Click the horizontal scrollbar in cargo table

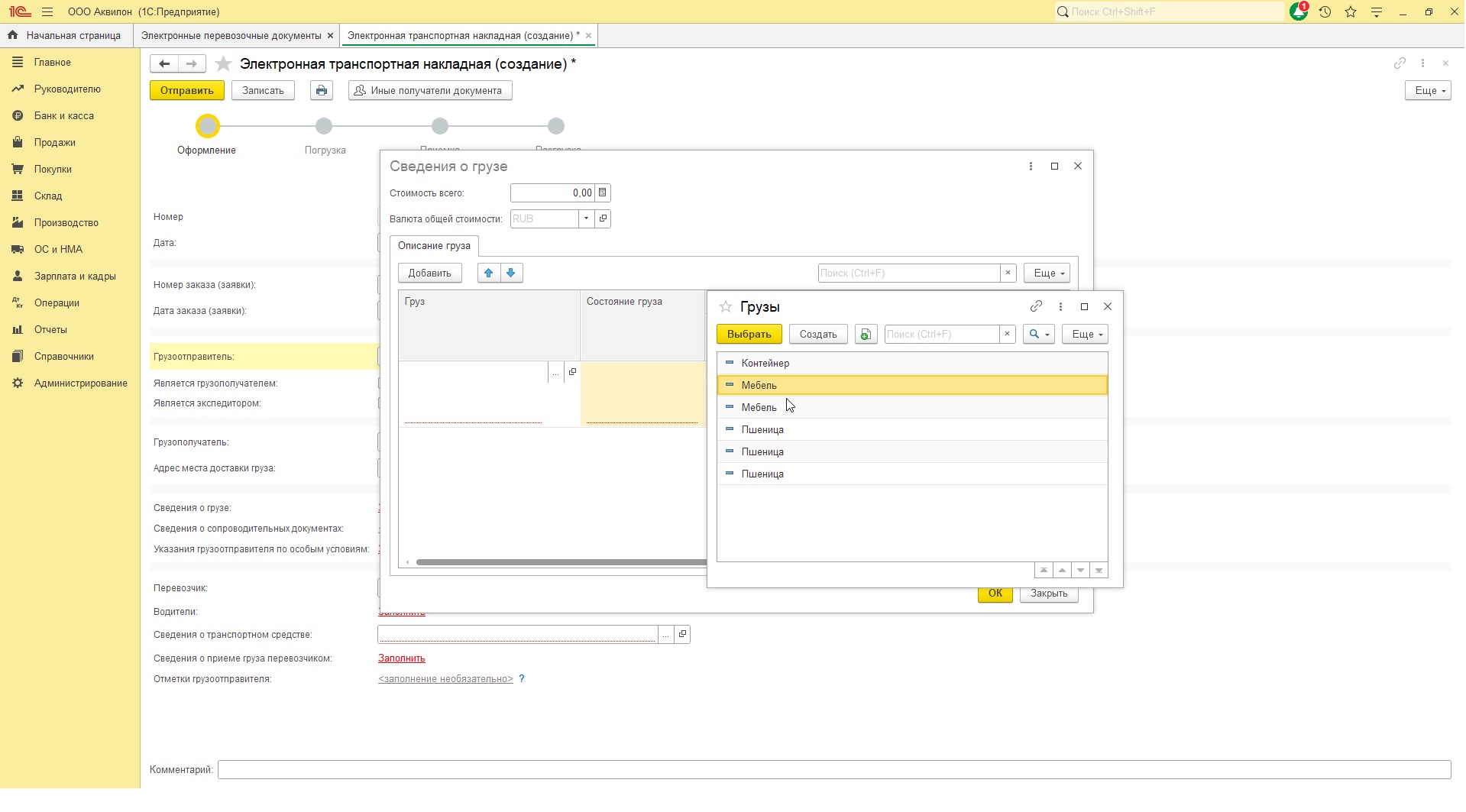coord(561,563)
